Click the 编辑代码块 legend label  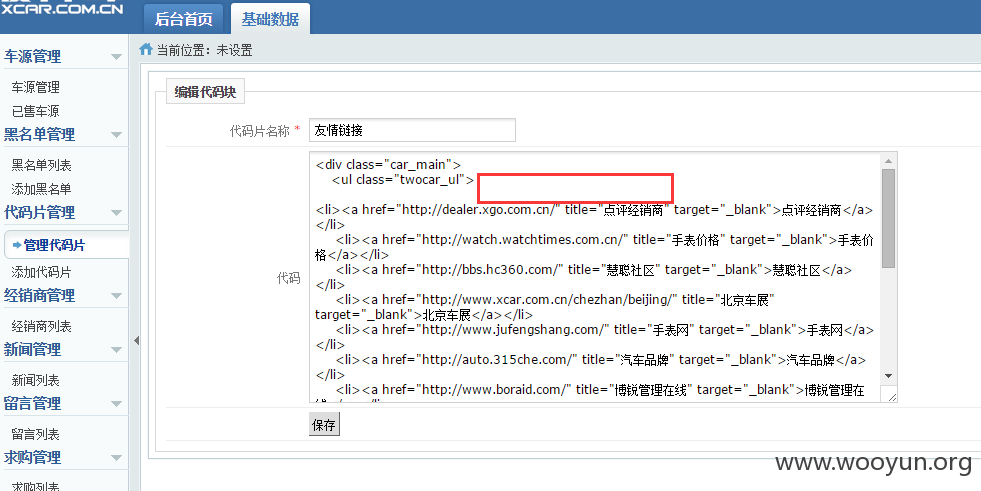point(205,92)
